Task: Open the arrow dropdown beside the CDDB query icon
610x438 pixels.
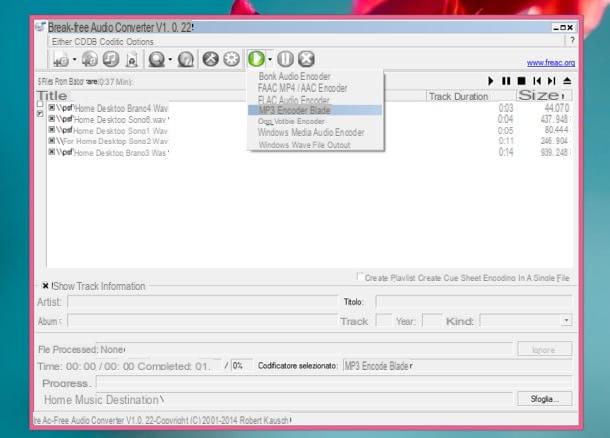Action: point(170,60)
